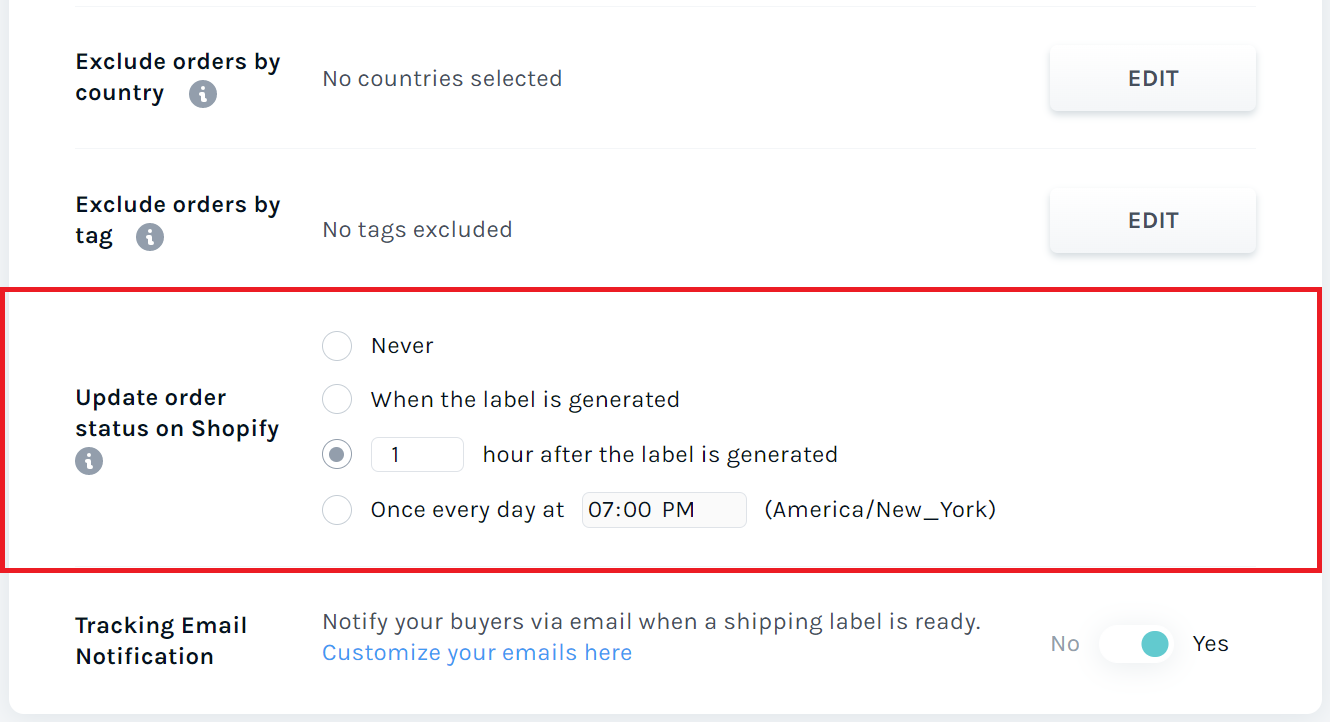Click the America/New_York timezone text
The height and width of the screenshot is (722, 1330).
click(x=880, y=510)
